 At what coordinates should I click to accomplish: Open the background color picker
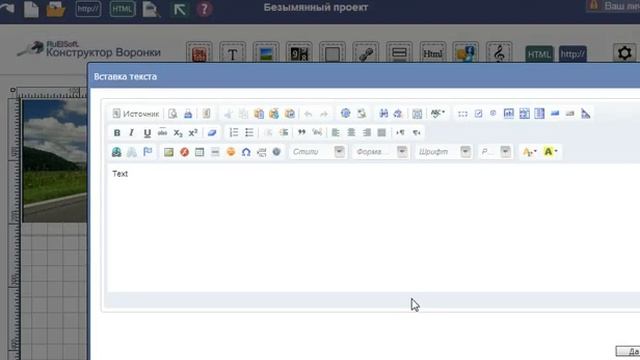[x=551, y=152]
